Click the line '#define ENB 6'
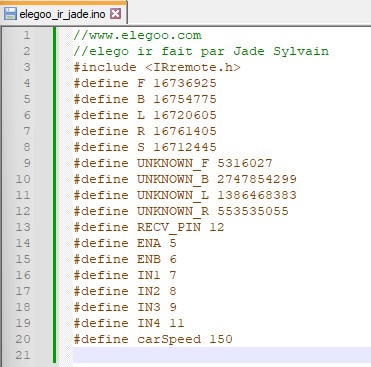This screenshot has width=371, height=367. pyautogui.click(x=125, y=259)
